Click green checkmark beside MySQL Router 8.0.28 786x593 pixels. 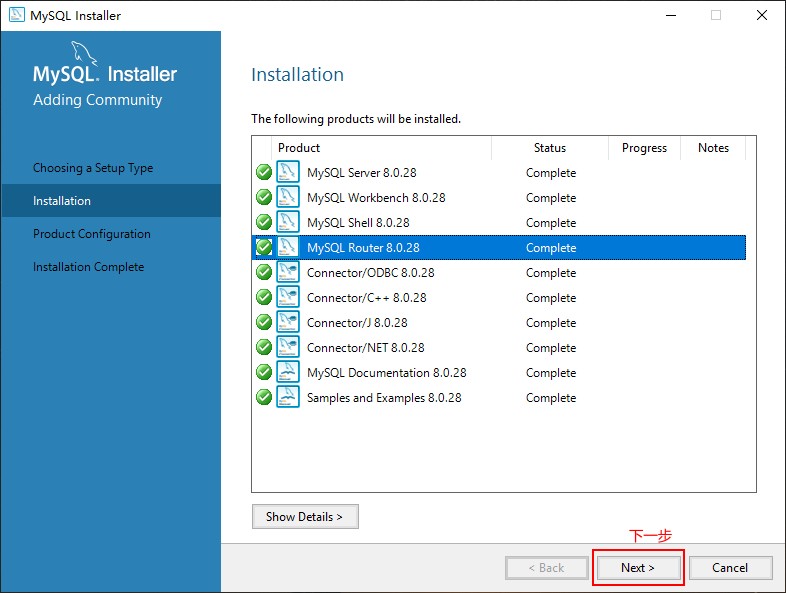click(264, 247)
